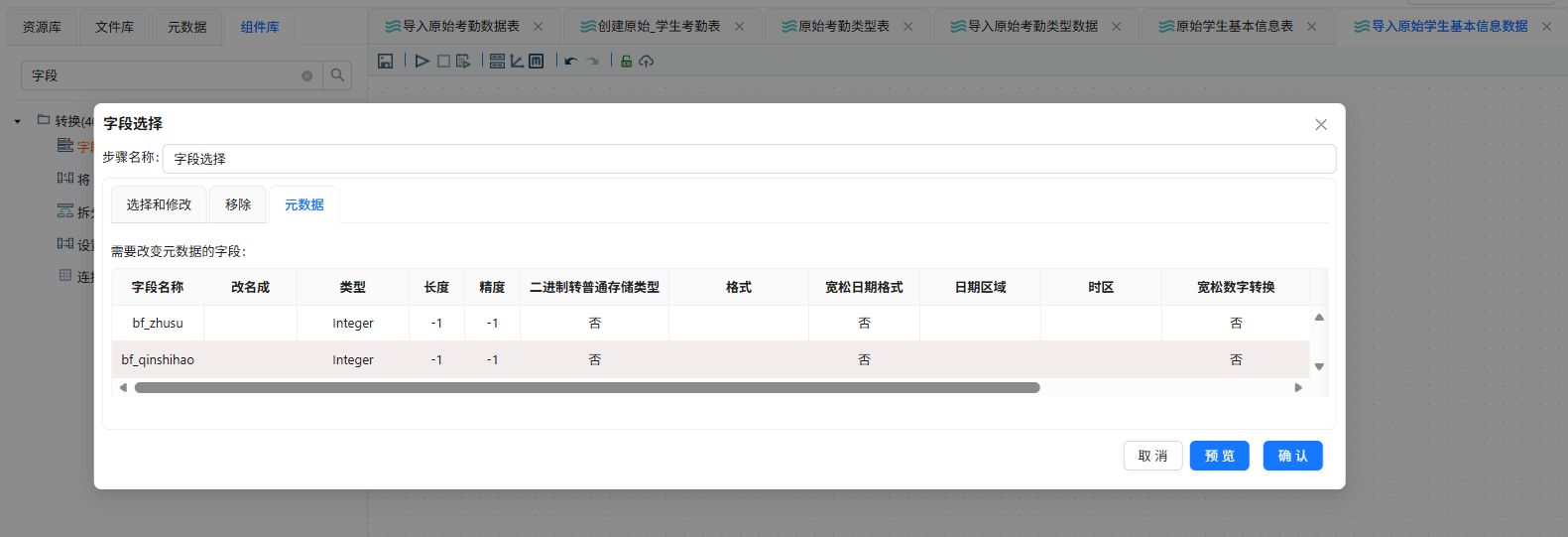Open the 文件库 panel tab

[114, 28]
